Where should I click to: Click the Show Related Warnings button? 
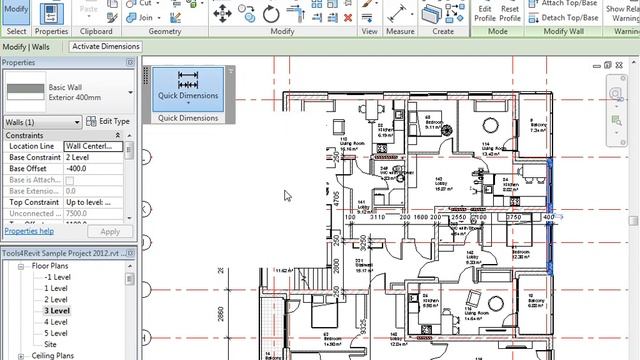pos(622,13)
